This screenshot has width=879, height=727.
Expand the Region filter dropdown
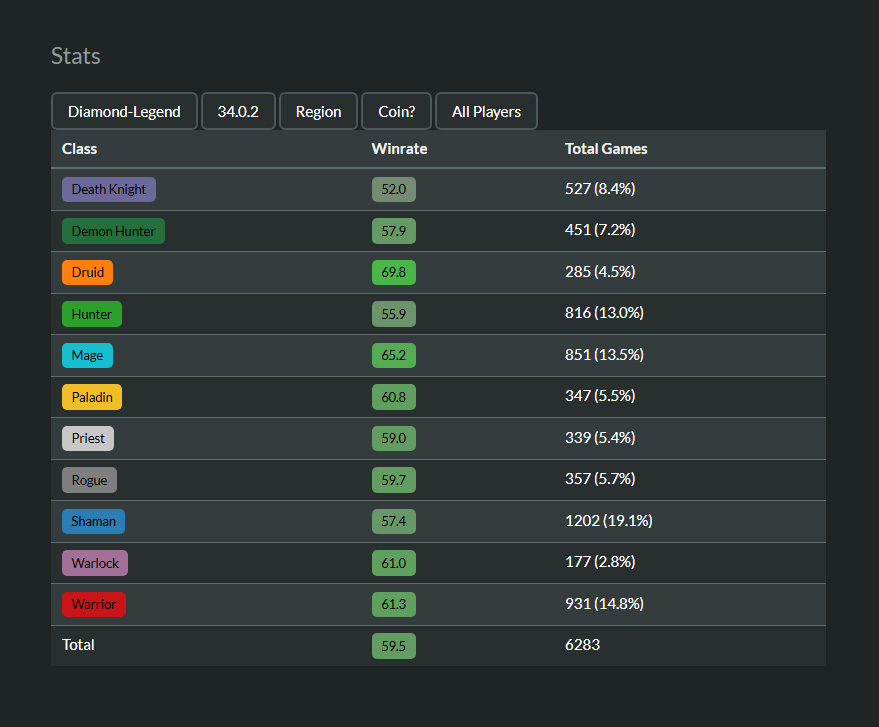[318, 111]
